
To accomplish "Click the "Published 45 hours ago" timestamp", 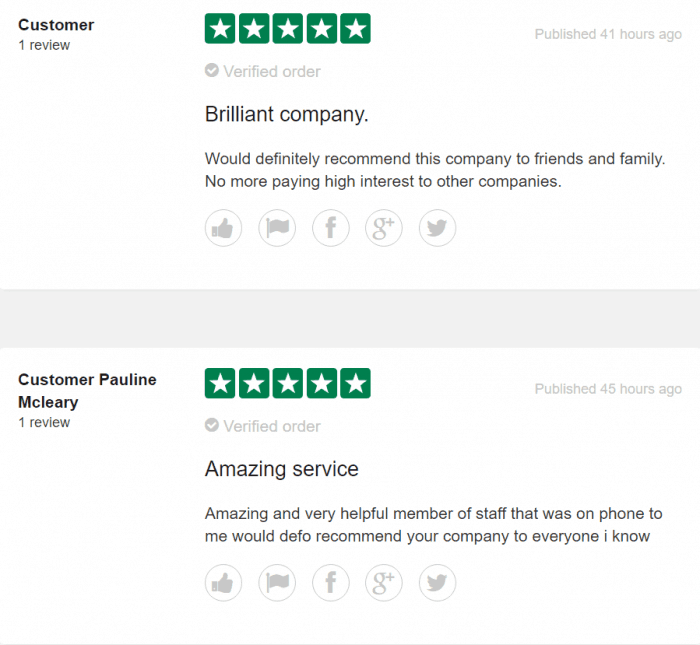I will tap(608, 389).
